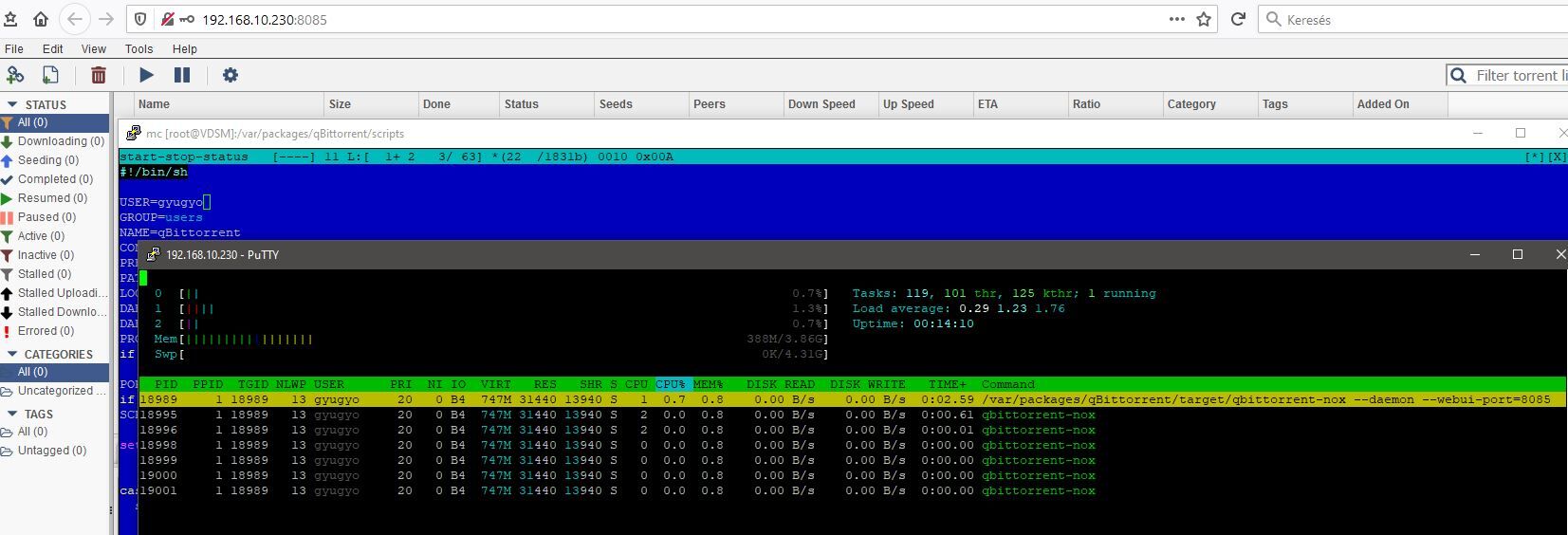Select All (0) under TAGS
This screenshot has width=1568, height=535.
click(x=54, y=432)
